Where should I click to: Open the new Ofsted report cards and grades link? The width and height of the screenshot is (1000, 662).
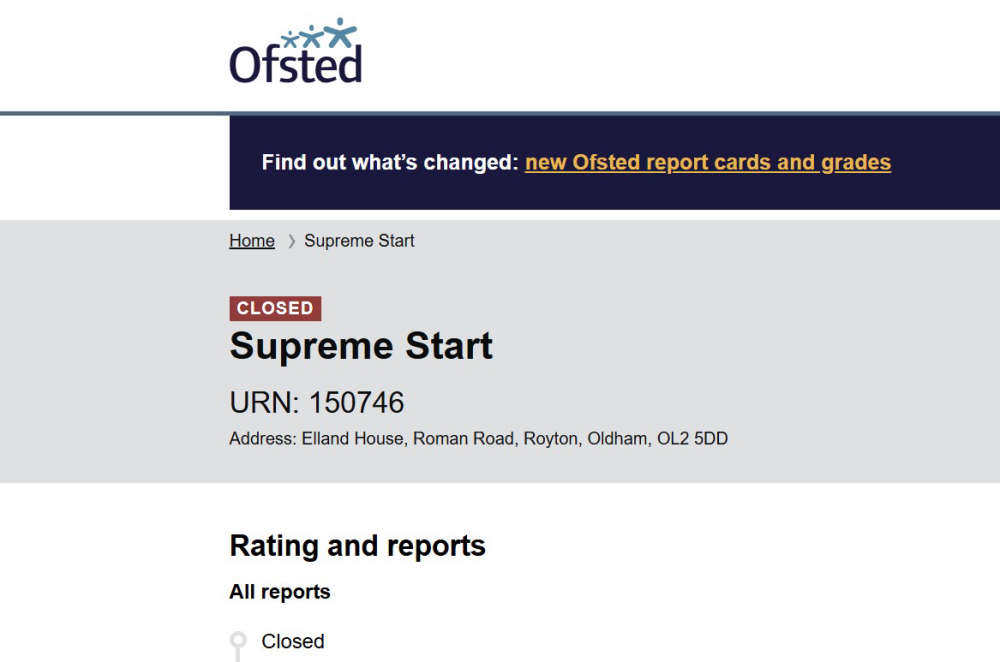tap(707, 162)
